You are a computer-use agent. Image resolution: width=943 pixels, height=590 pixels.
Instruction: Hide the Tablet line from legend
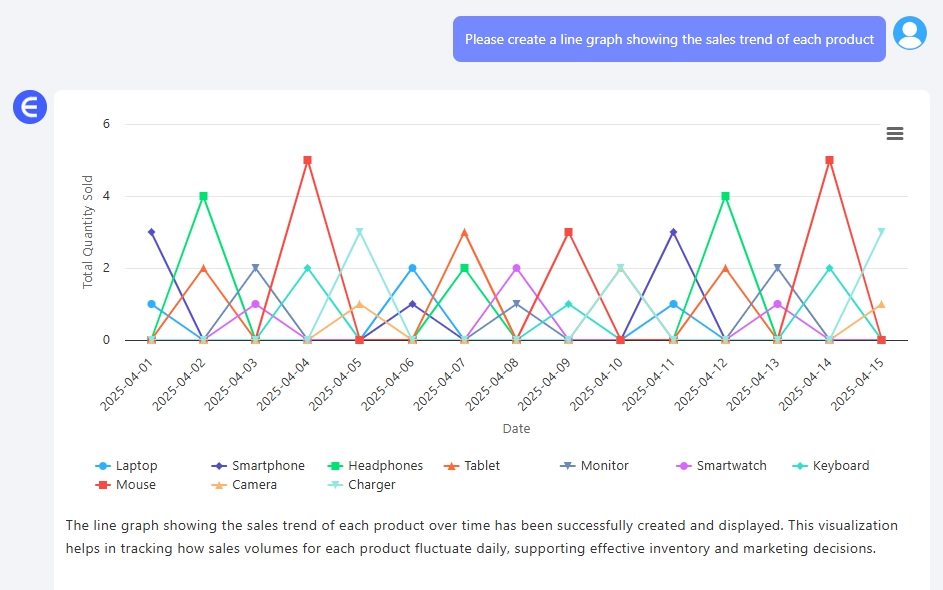tap(472, 466)
